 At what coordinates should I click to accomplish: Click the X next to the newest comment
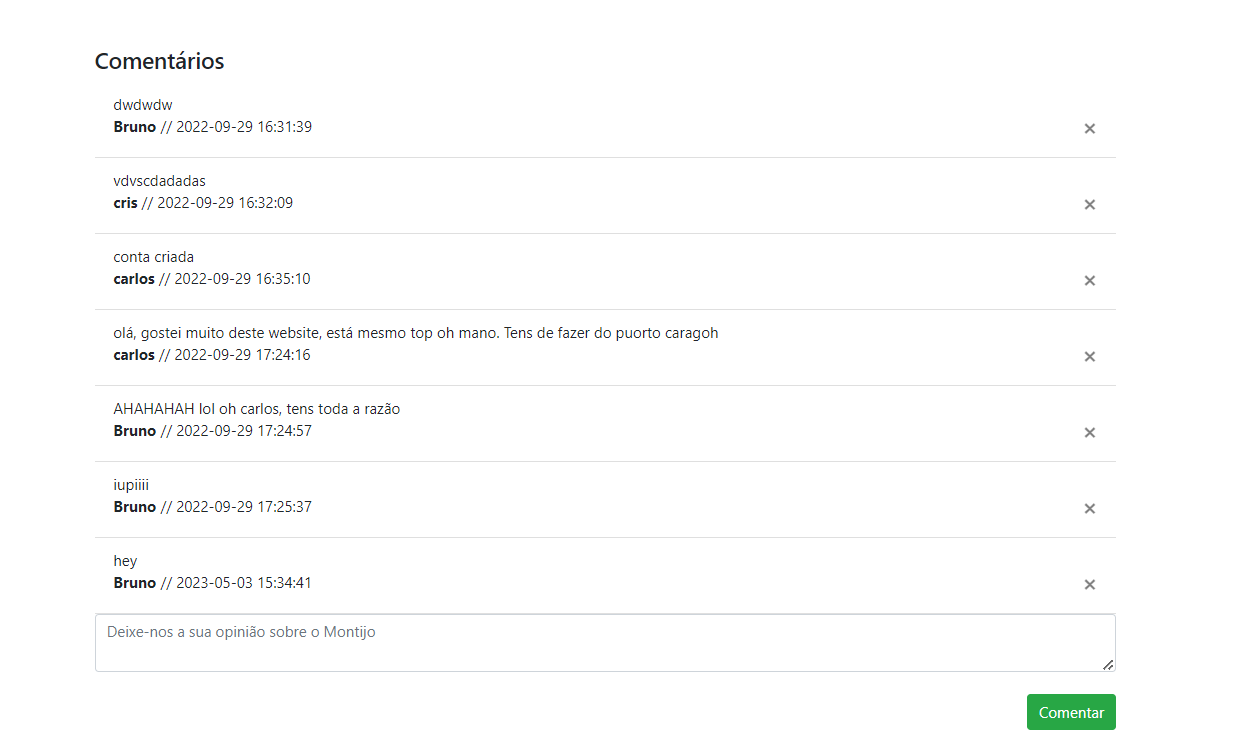(x=1089, y=584)
